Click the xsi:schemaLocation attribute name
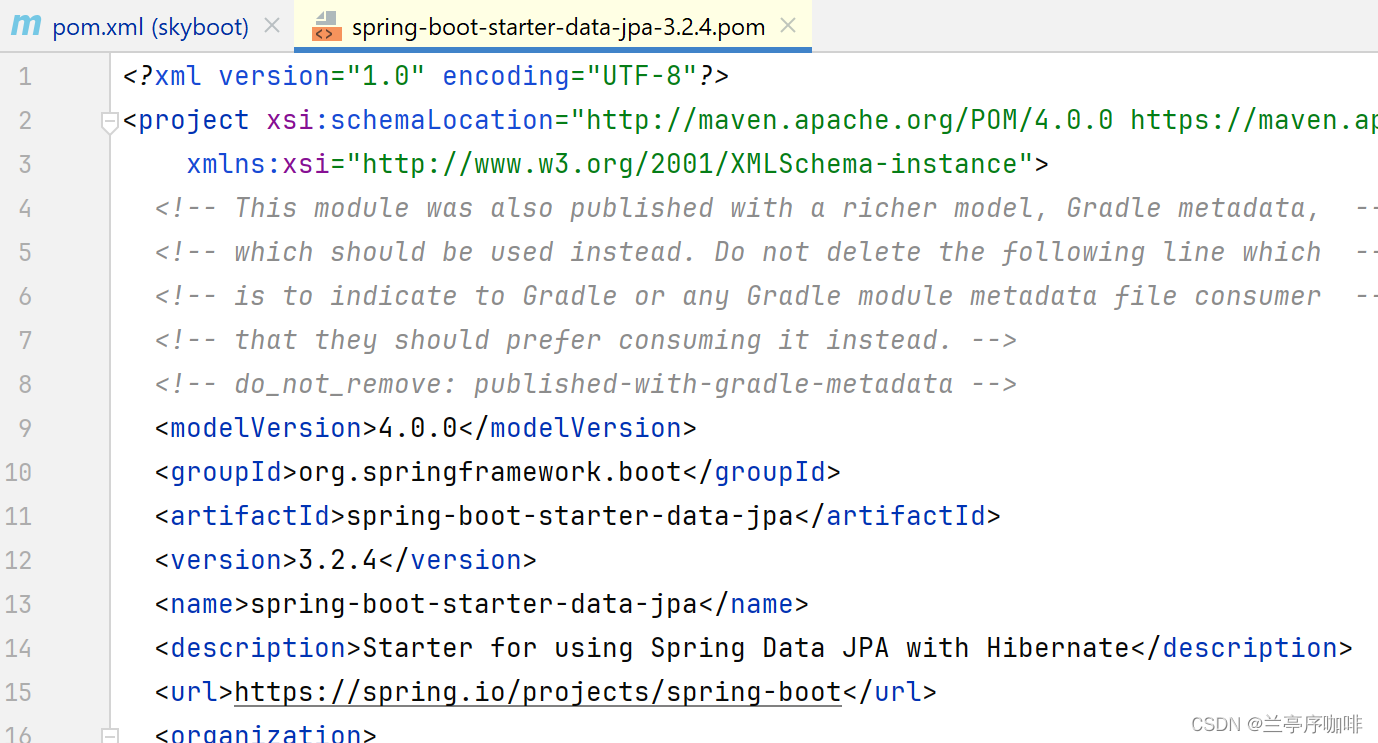This screenshot has height=743, width=1378. click(x=410, y=120)
